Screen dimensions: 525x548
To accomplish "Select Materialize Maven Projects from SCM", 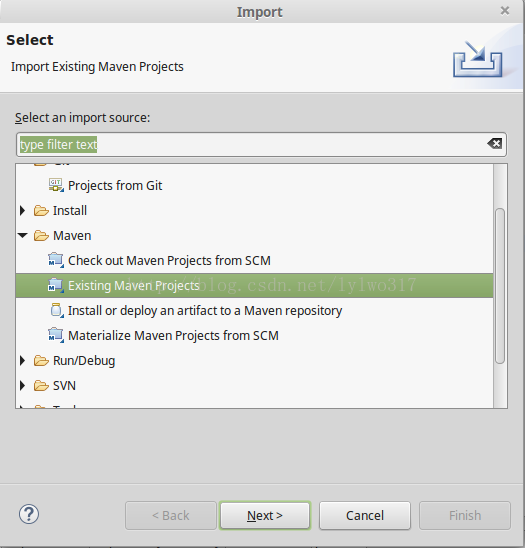I will [x=173, y=336].
